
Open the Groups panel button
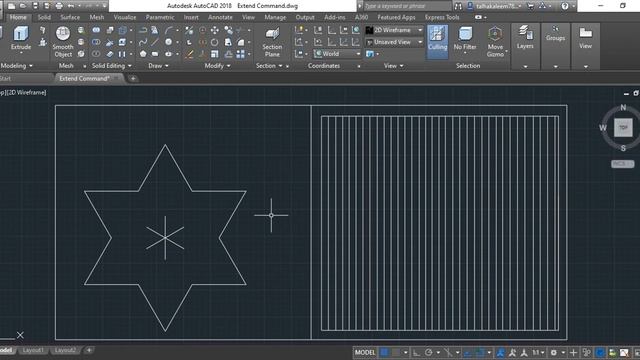[555, 33]
